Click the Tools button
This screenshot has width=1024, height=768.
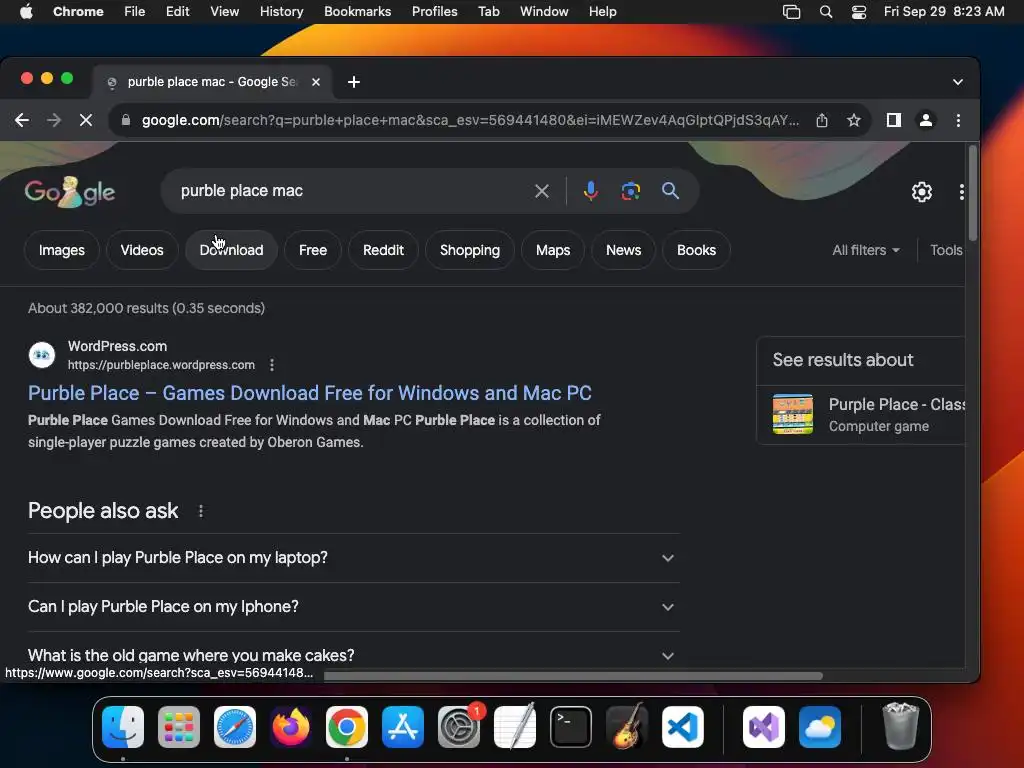(946, 250)
